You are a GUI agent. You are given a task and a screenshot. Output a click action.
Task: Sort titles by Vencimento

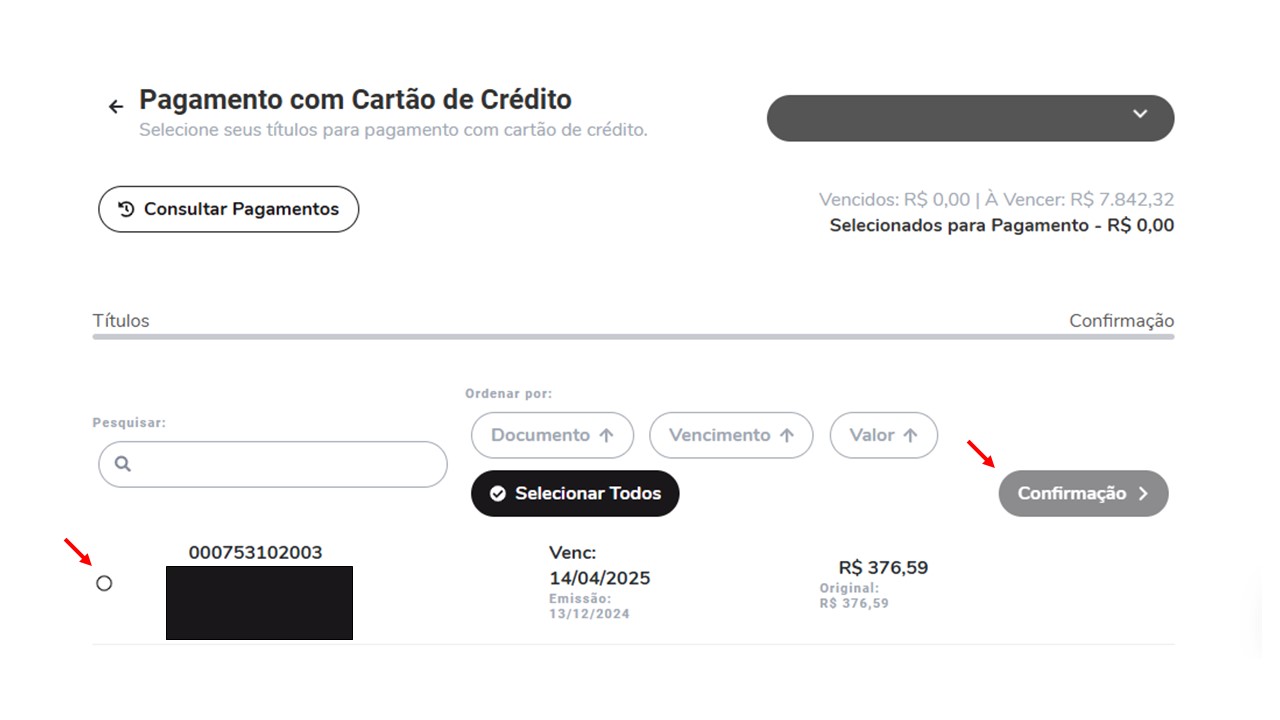[x=731, y=436]
